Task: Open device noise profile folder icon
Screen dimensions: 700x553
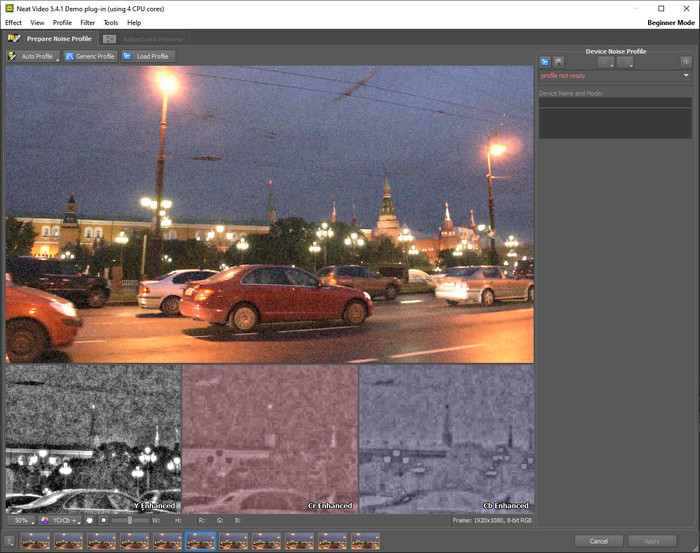Action: point(545,62)
